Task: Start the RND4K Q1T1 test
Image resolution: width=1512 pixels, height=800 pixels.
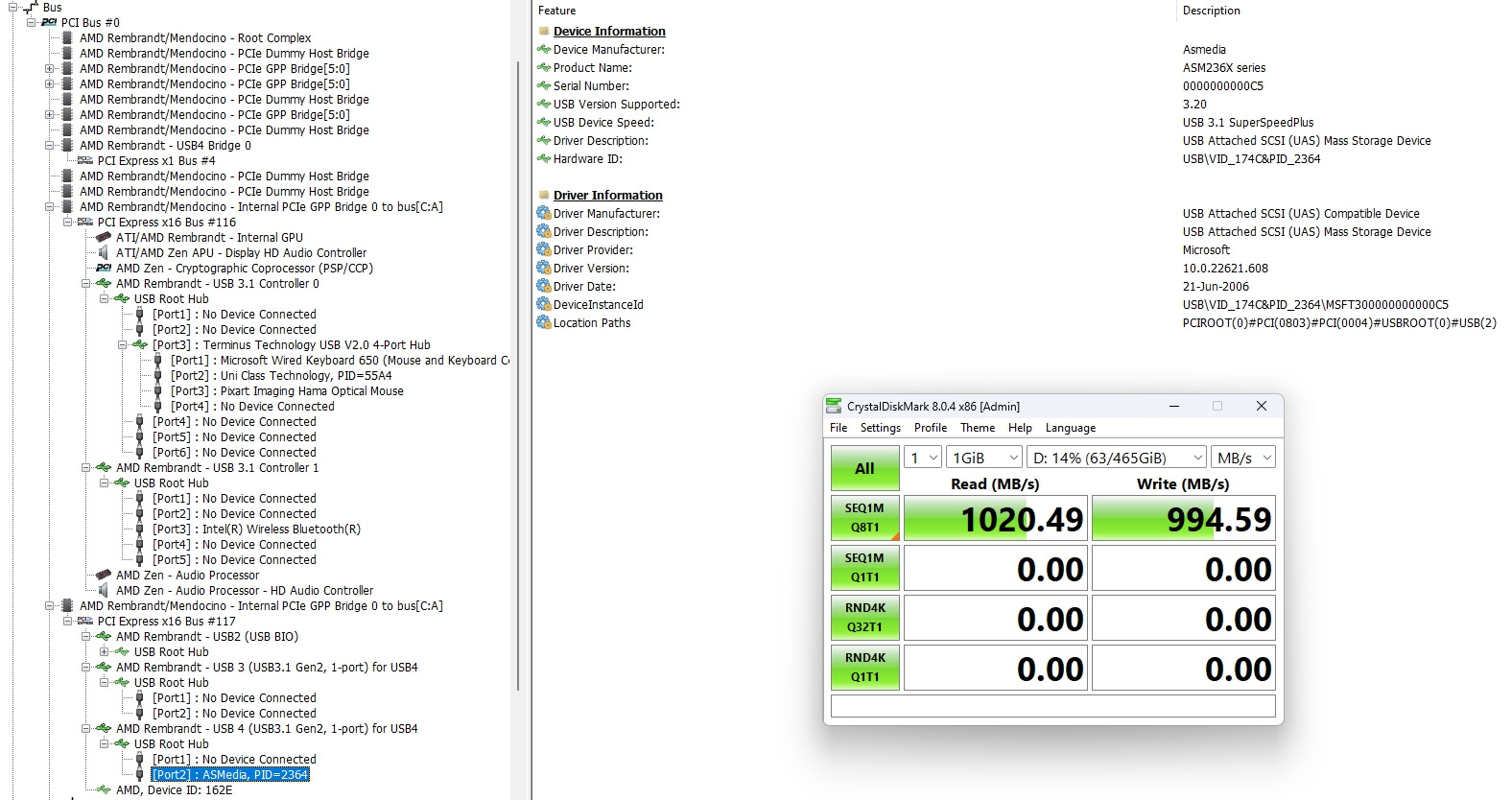Action: (864, 668)
